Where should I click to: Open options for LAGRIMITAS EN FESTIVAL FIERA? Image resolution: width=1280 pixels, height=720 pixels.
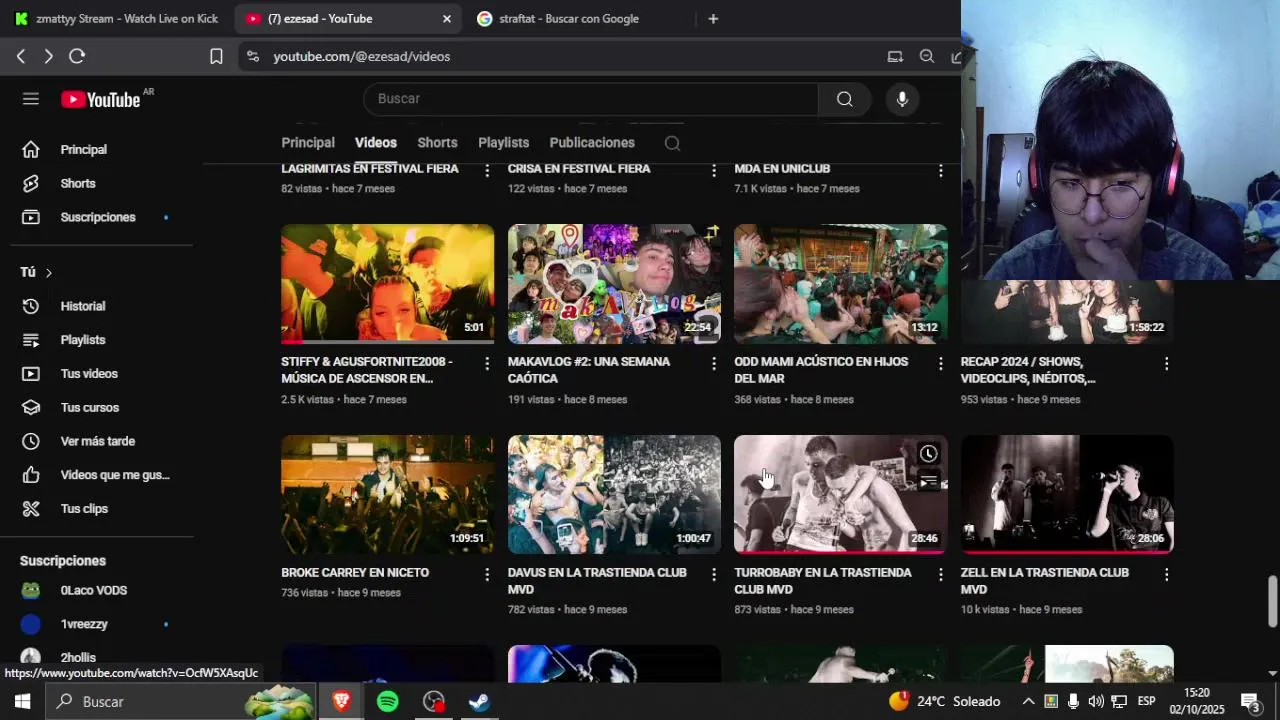pyautogui.click(x=487, y=171)
